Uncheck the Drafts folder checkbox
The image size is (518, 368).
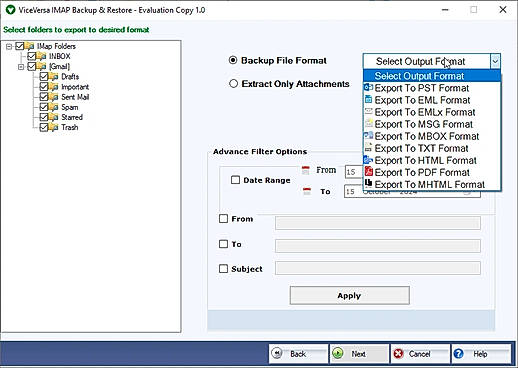coord(44,76)
